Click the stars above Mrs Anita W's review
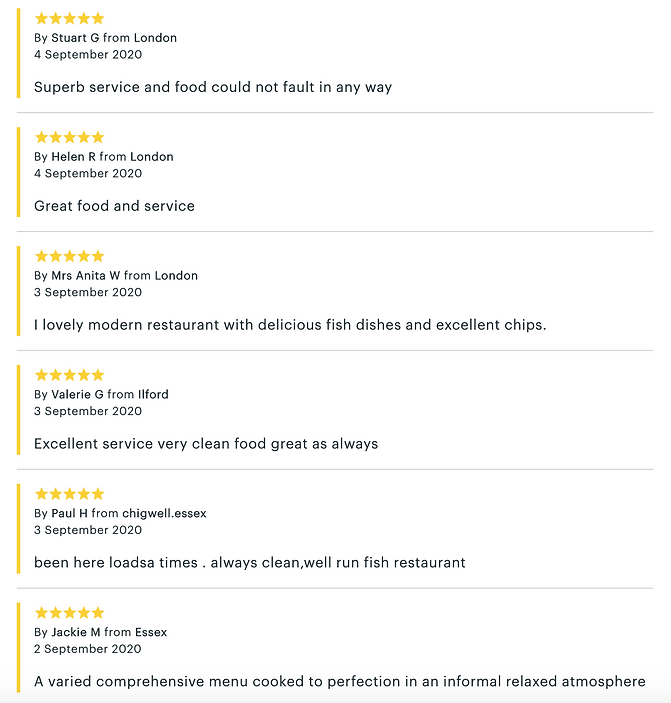 [69, 256]
